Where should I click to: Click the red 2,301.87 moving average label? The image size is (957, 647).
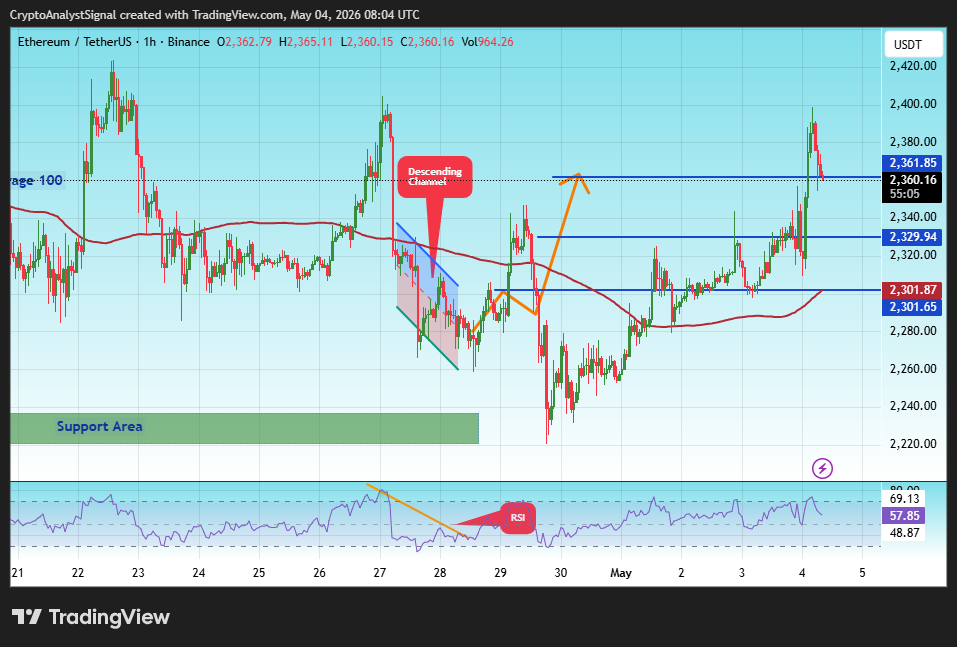912,291
